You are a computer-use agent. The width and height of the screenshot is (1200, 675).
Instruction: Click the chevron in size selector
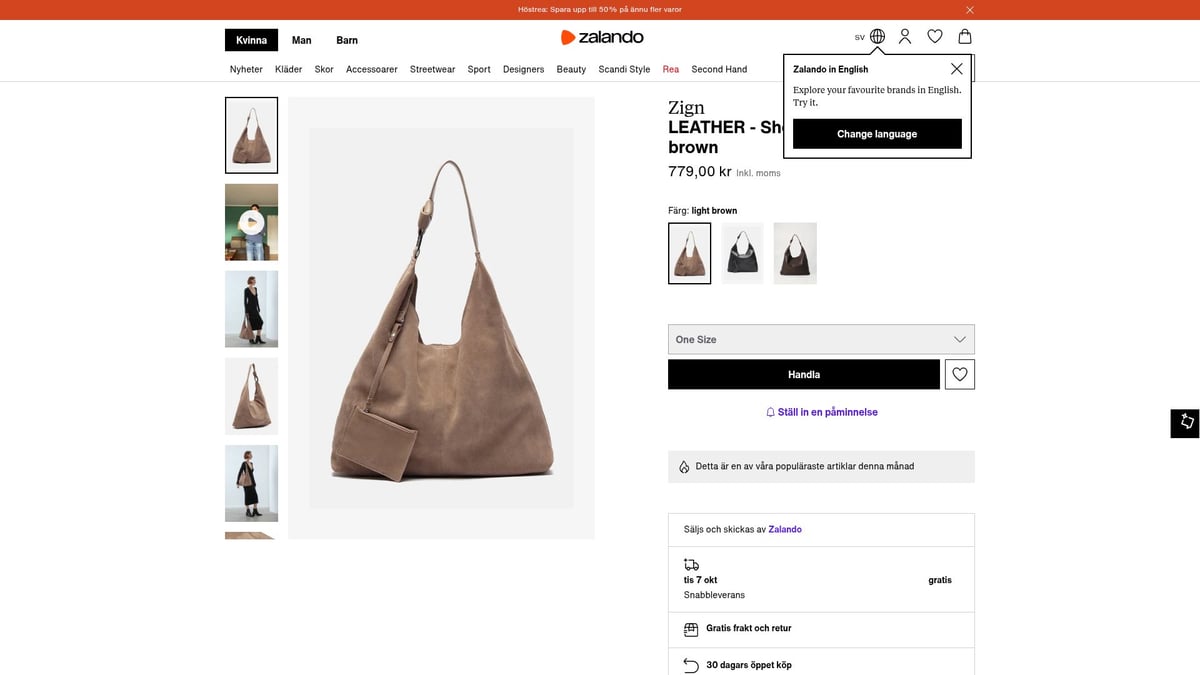pos(960,339)
